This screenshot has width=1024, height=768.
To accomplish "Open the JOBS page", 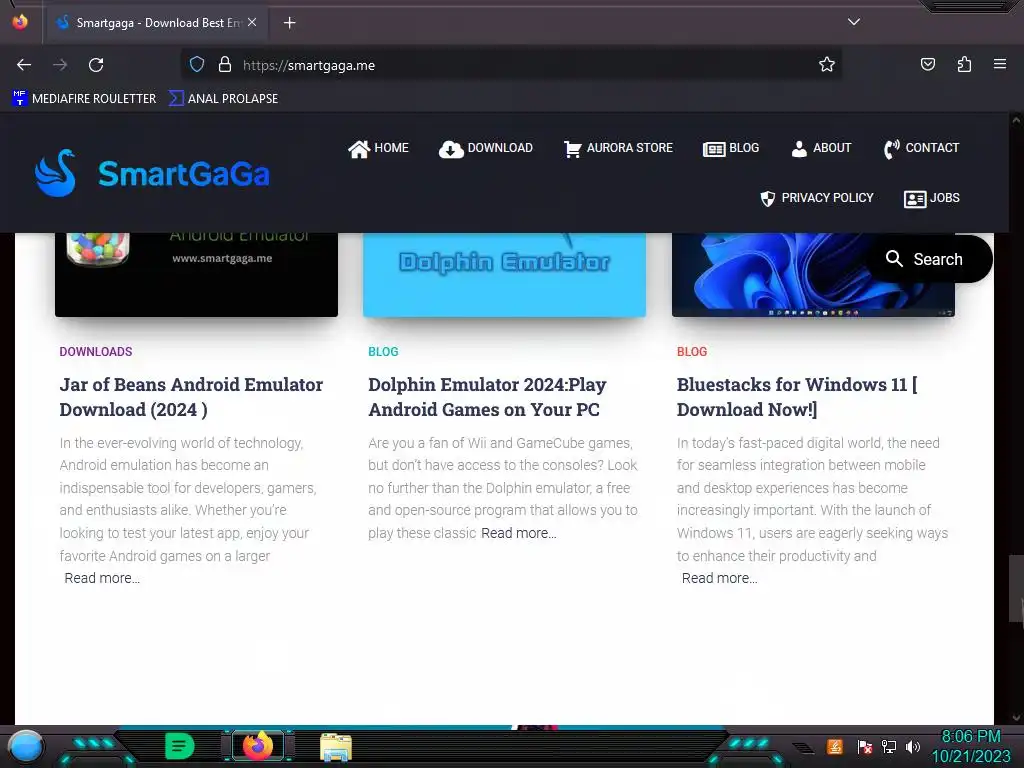I will pos(931,198).
